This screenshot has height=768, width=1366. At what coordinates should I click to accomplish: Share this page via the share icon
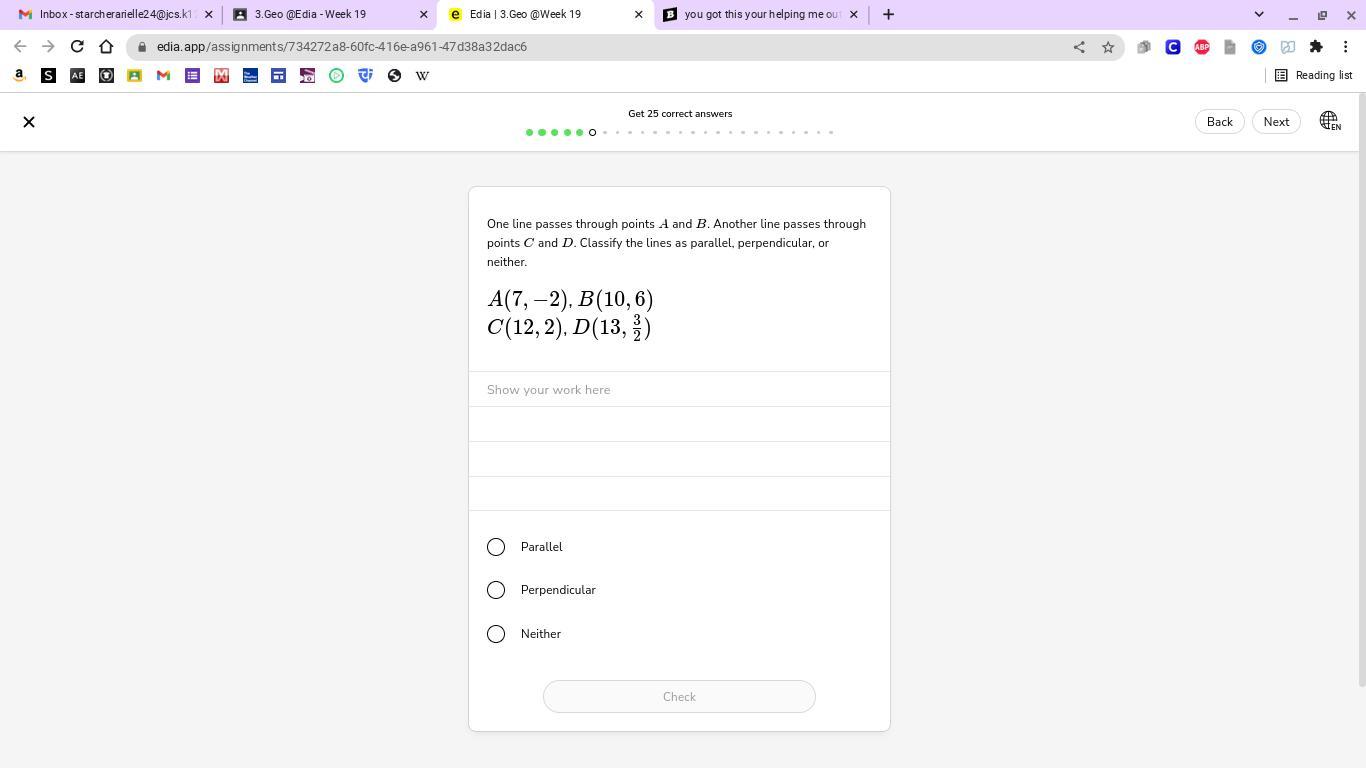(1079, 47)
